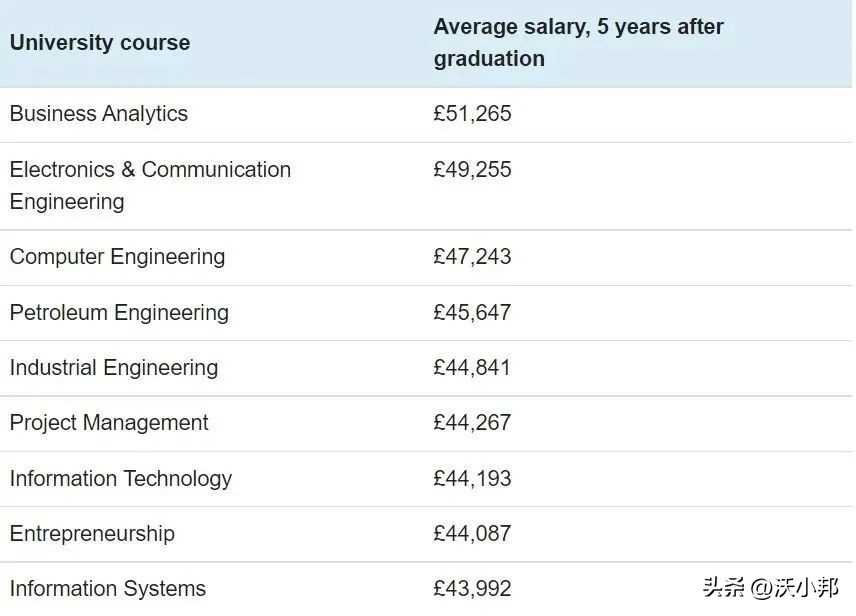Click the £47,243 salary value

(x=472, y=257)
